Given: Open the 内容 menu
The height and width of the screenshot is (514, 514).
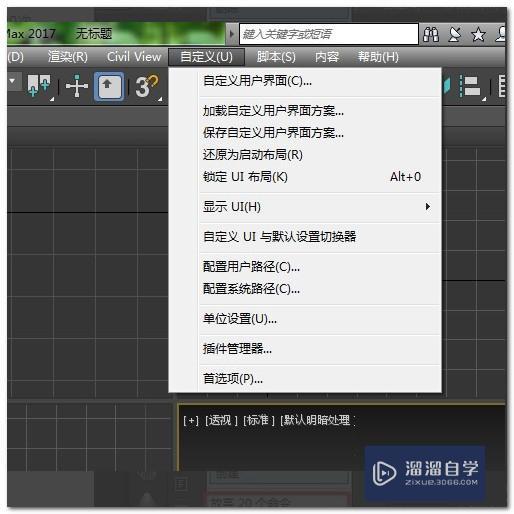Looking at the screenshot, I should pos(327,57).
